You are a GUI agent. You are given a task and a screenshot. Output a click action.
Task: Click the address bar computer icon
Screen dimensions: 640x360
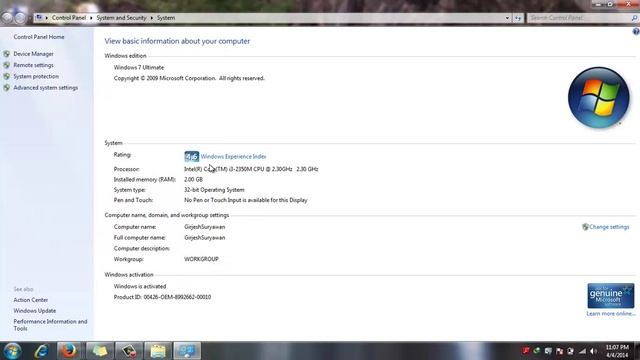pos(39,18)
